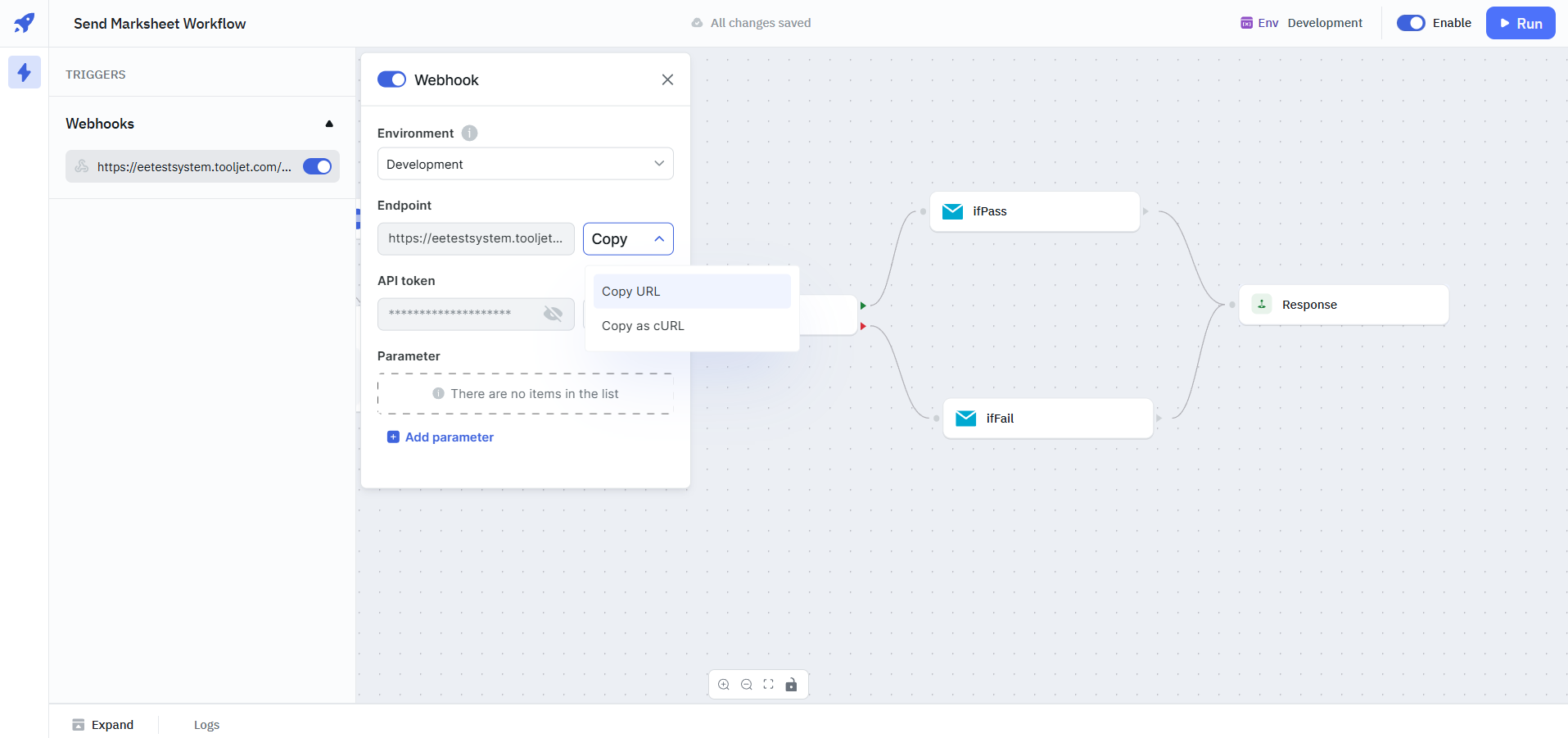Screen dimensions: 1568x738
Task: Zoom in on the workflow canvas
Action: tap(724, 685)
